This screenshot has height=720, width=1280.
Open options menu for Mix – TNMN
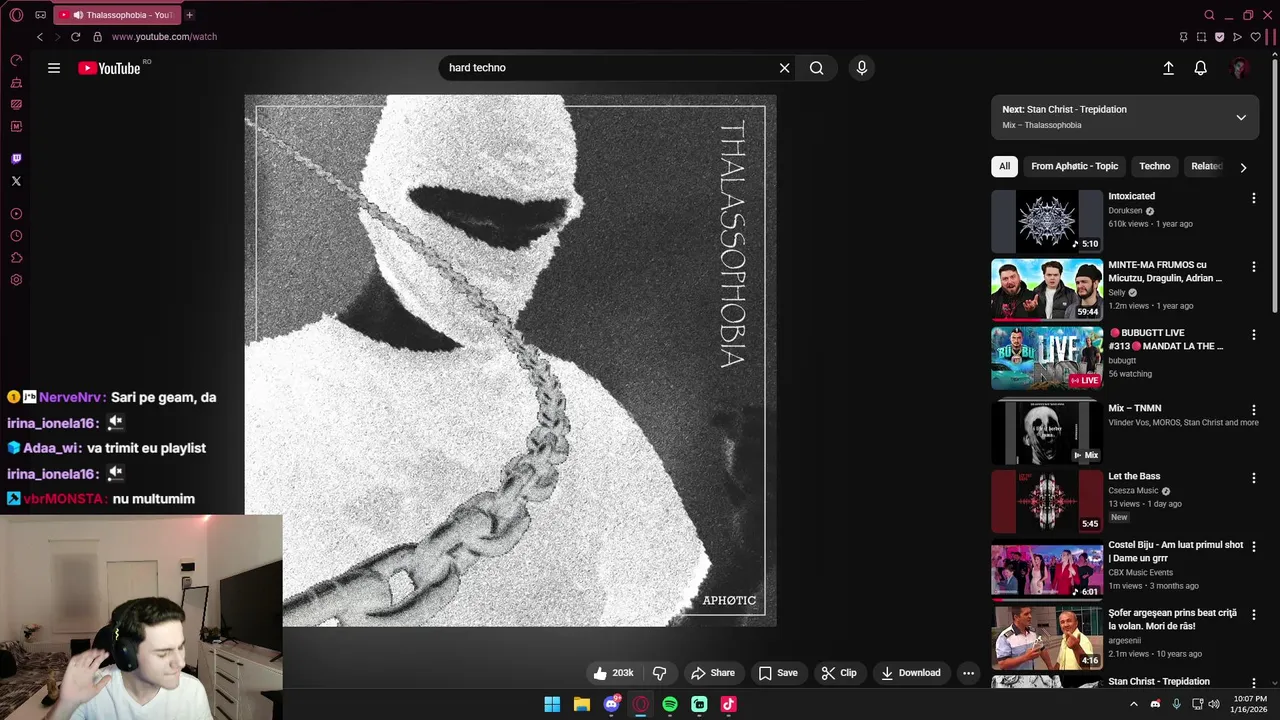(x=1253, y=410)
